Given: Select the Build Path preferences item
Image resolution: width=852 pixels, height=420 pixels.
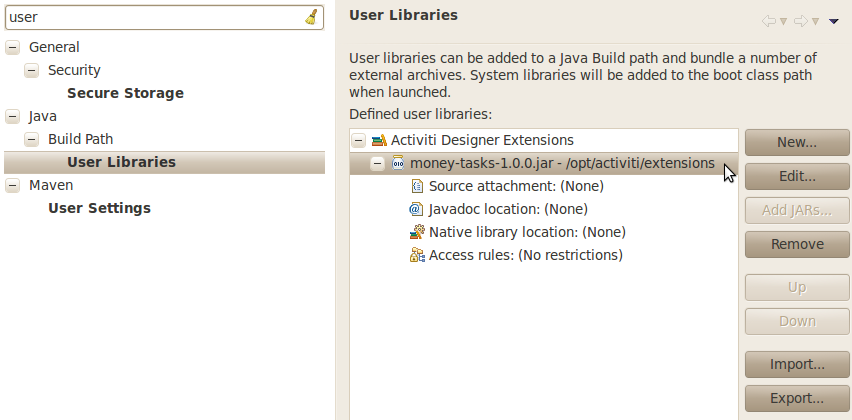Looking at the screenshot, I should click(80, 139).
